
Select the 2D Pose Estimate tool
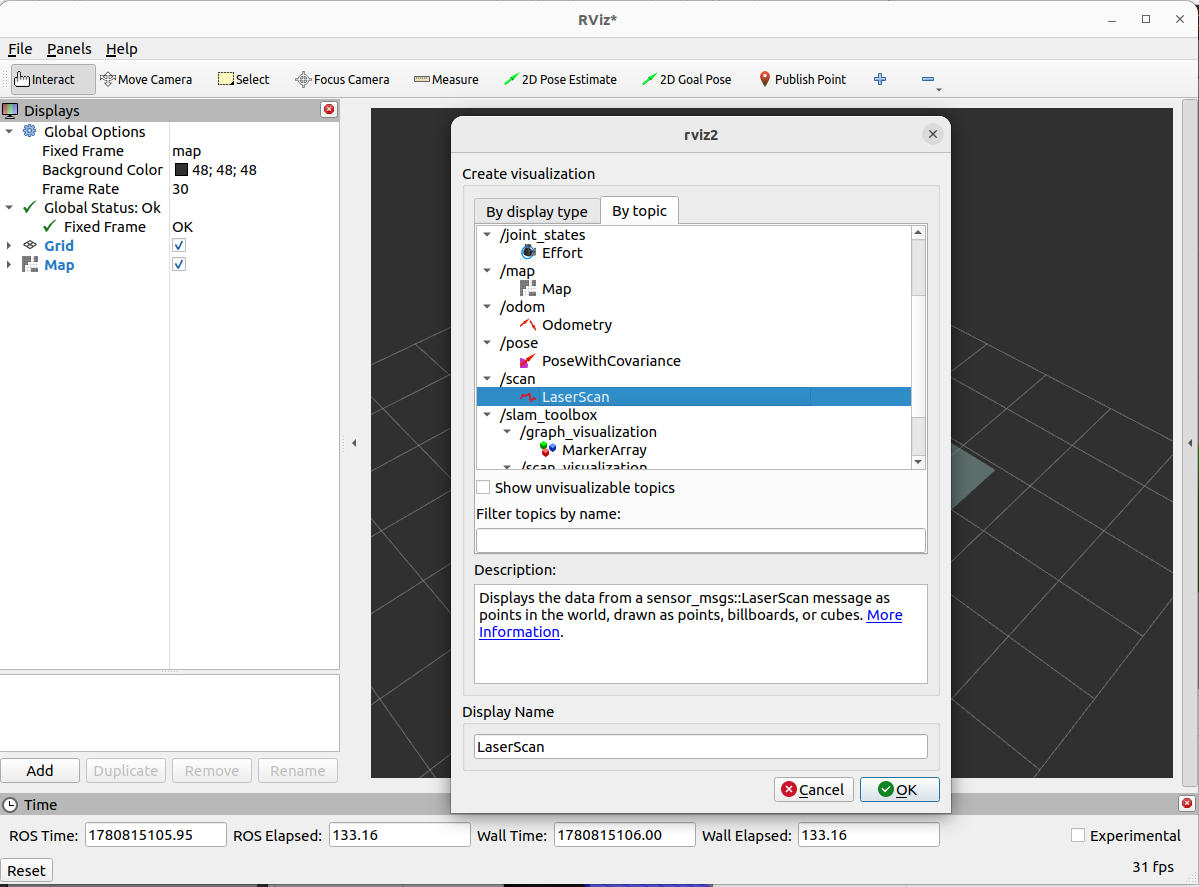point(561,80)
